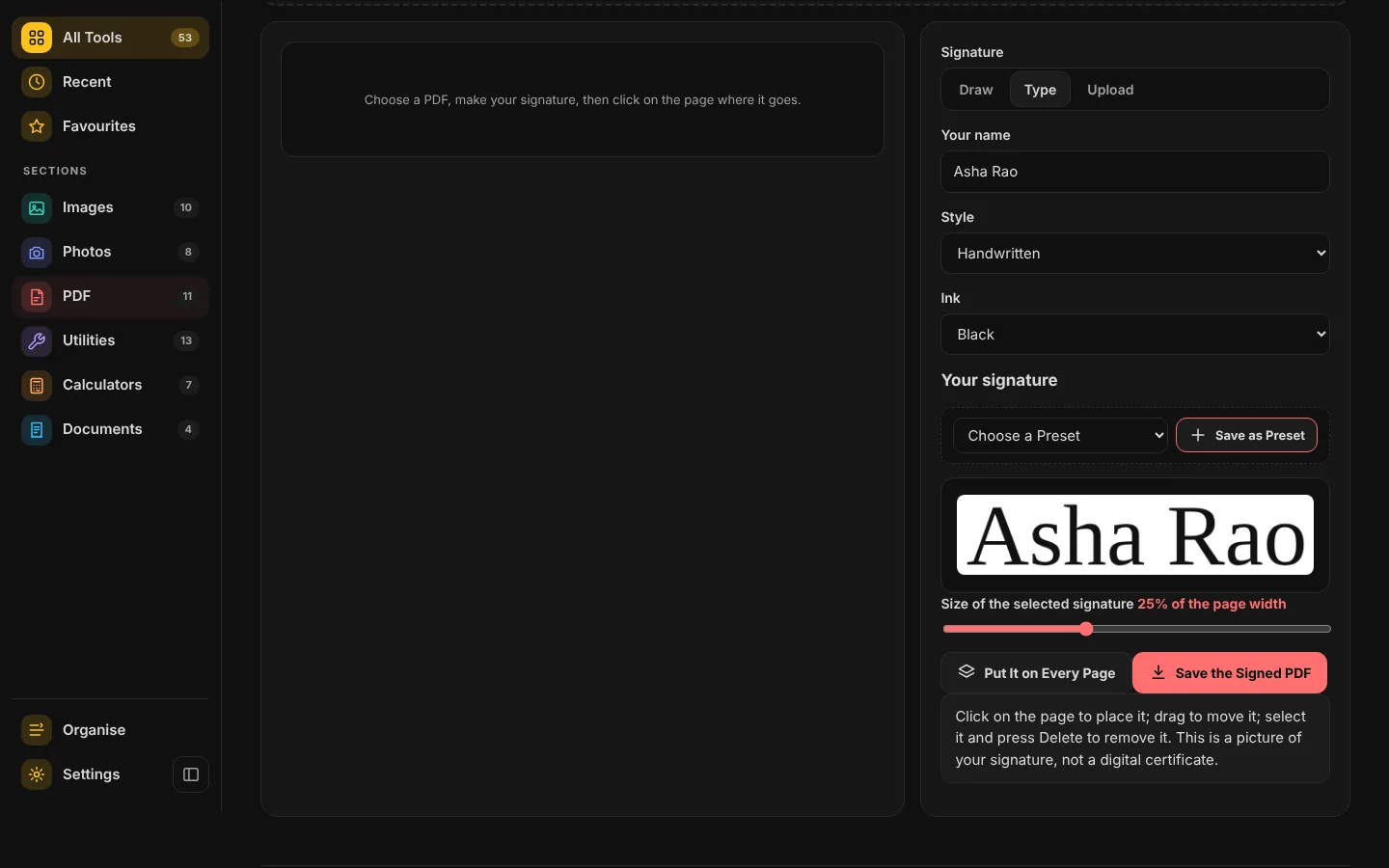Select the PDF section
The width and height of the screenshot is (1389, 868).
tap(110, 296)
